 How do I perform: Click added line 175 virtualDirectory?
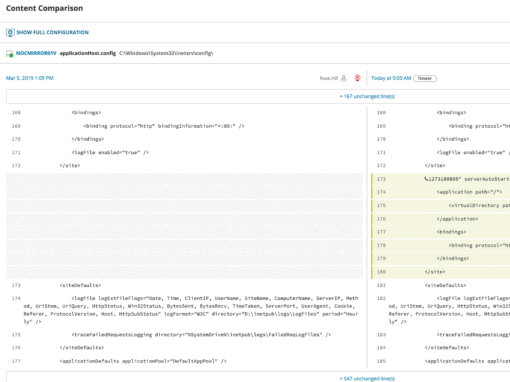(440, 205)
